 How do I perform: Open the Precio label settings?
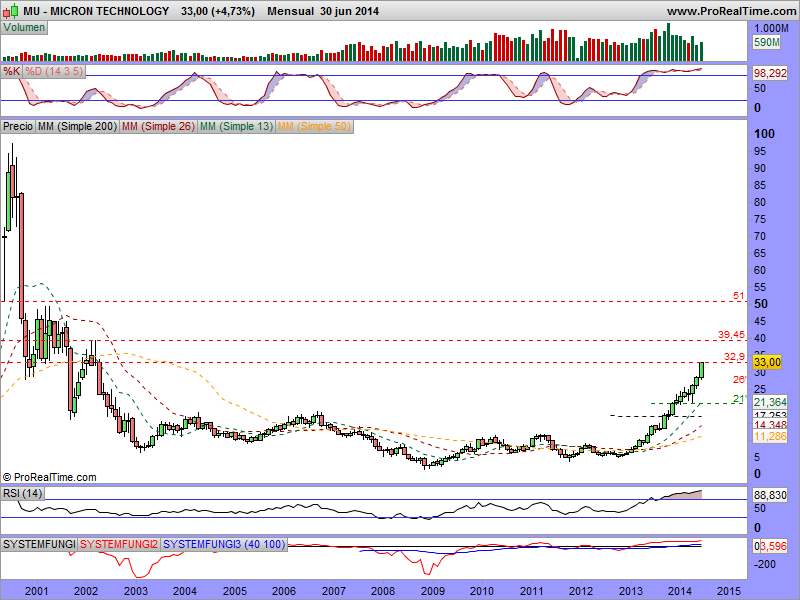click(x=18, y=126)
